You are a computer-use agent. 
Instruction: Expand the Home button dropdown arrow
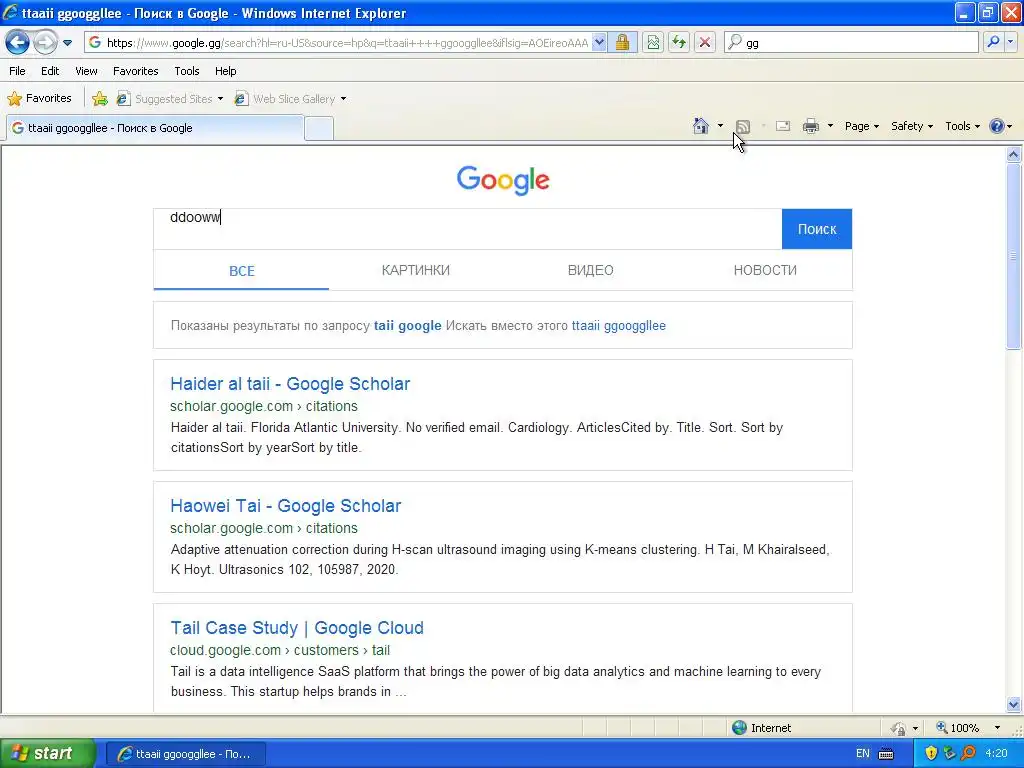tap(720, 126)
